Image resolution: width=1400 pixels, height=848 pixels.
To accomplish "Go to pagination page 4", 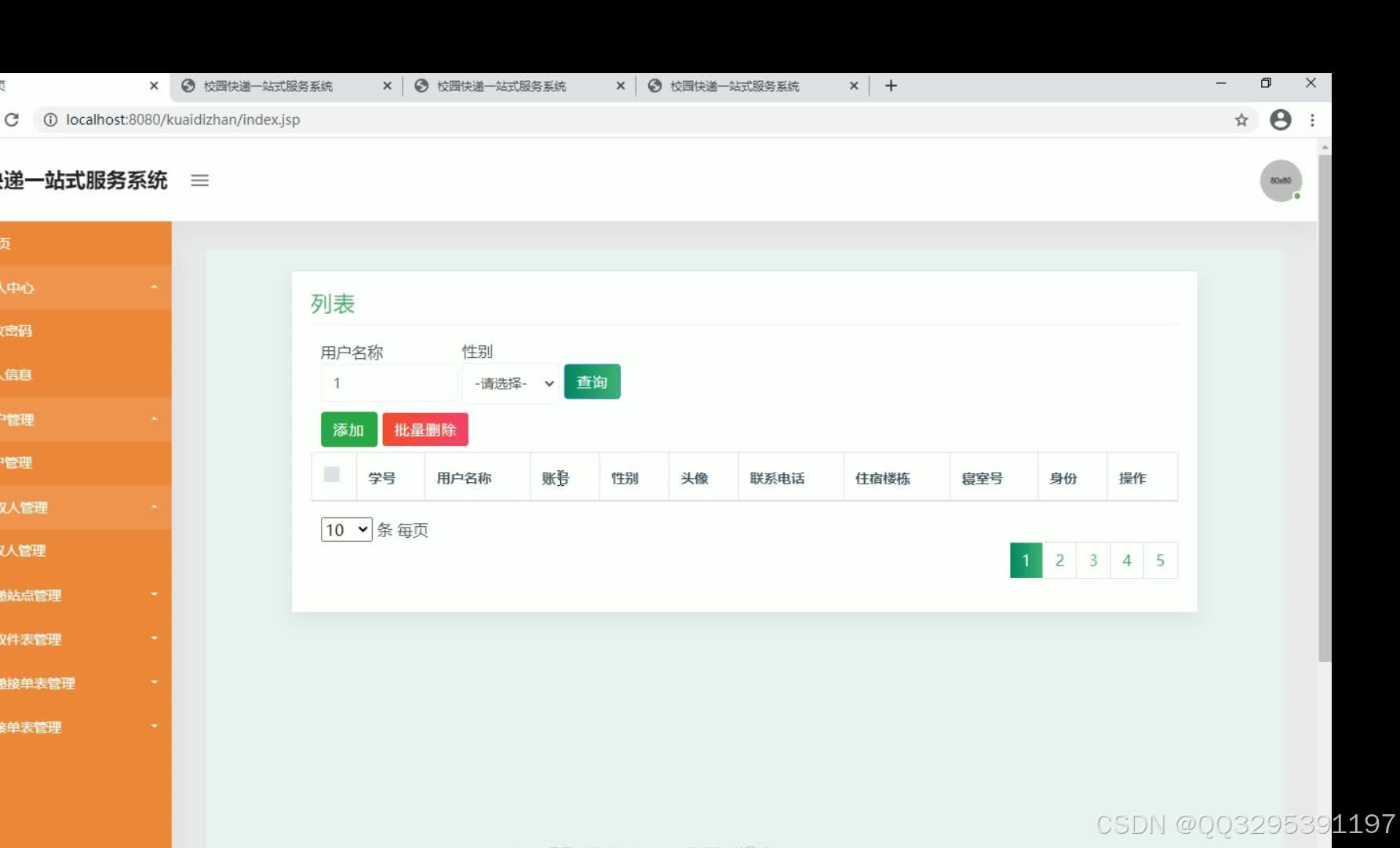I will point(1127,561).
